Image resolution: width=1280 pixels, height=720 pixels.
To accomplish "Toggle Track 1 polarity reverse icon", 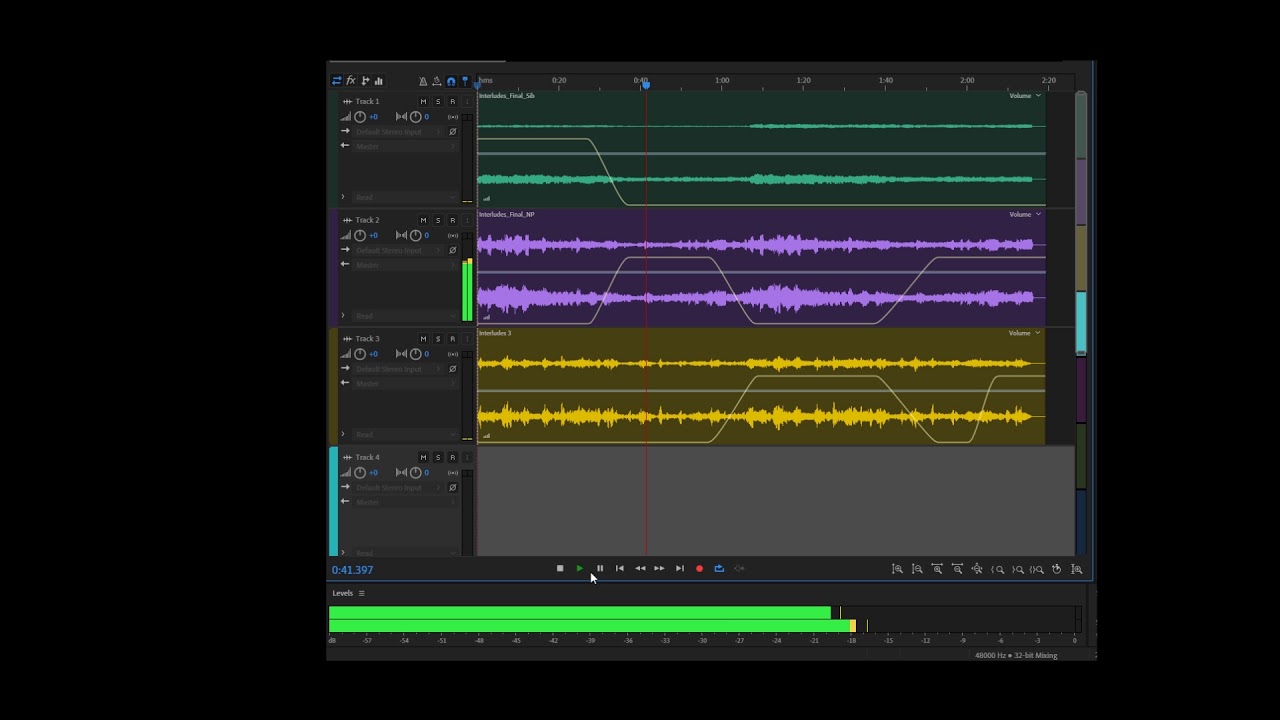I will click(453, 132).
